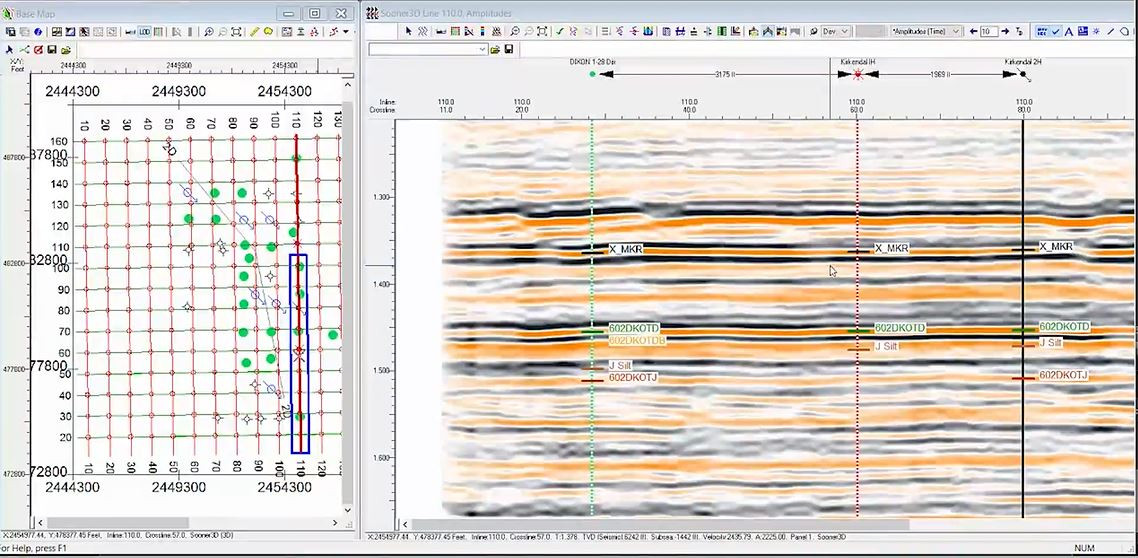The width and height of the screenshot is (1138, 558).
Task: Select the arrow pointer tool in seismic toolbar
Action: tap(408, 32)
